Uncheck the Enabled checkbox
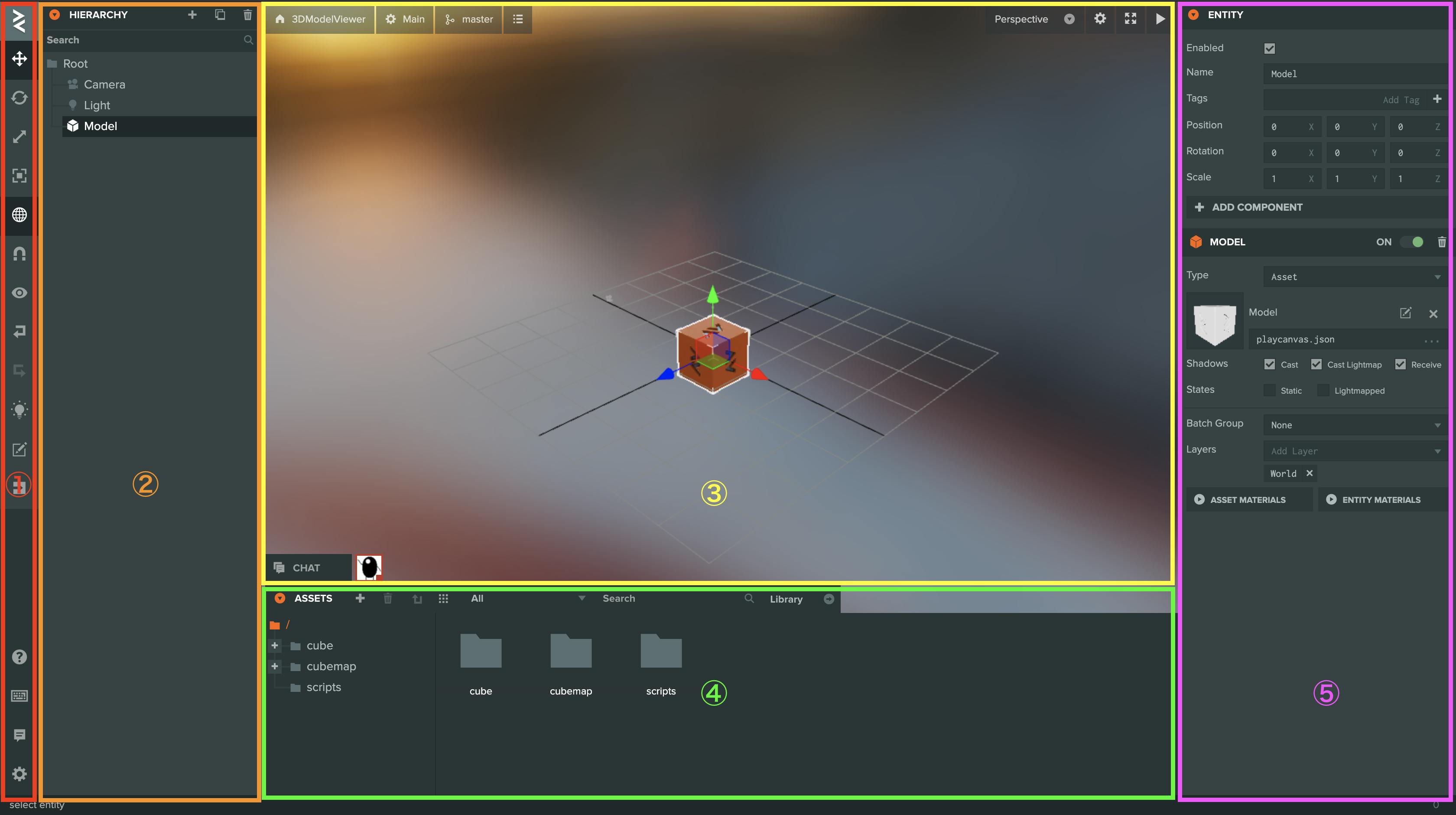 pyautogui.click(x=1270, y=49)
